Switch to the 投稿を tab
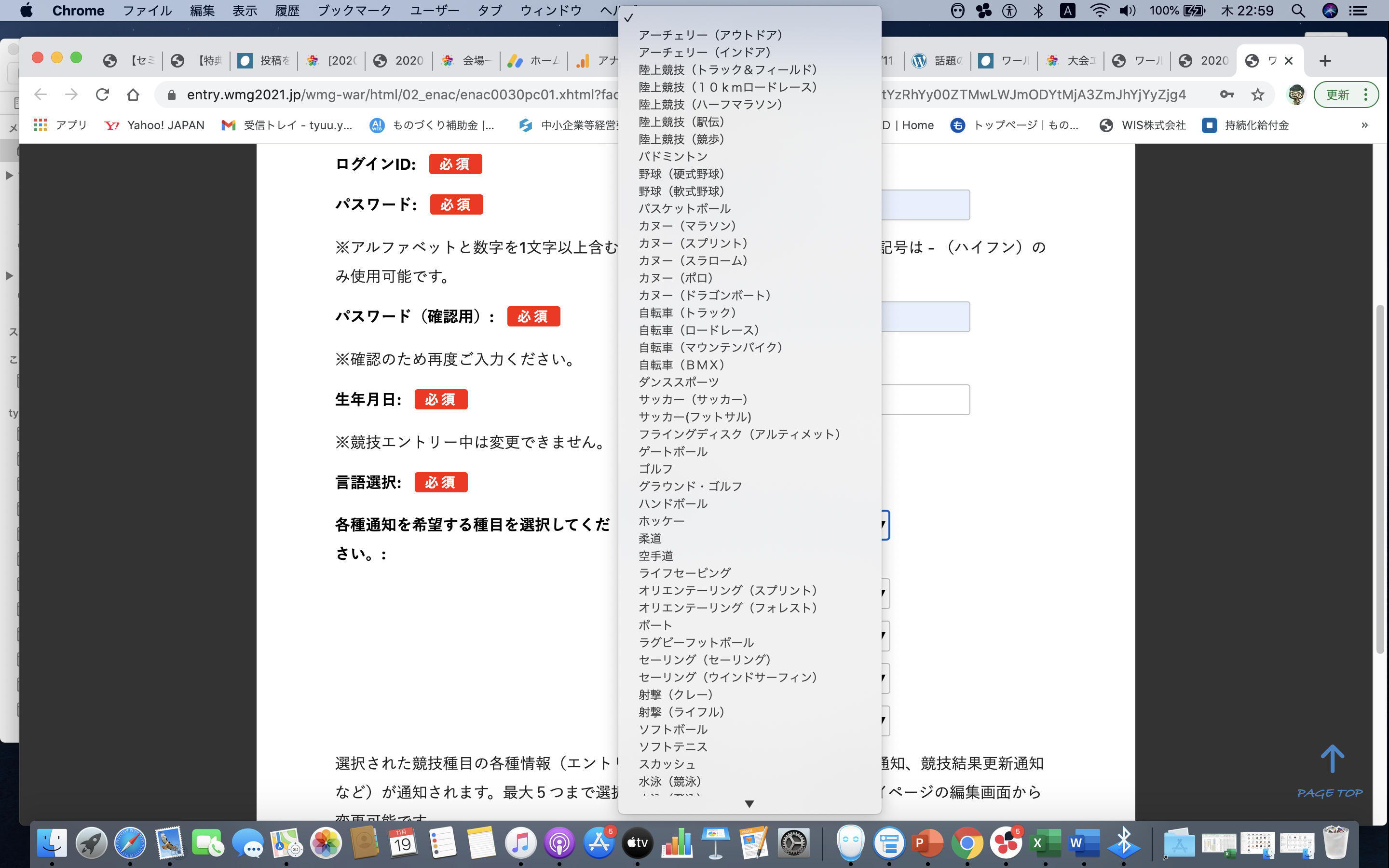Screen dimensions: 1389x868 (264, 61)
